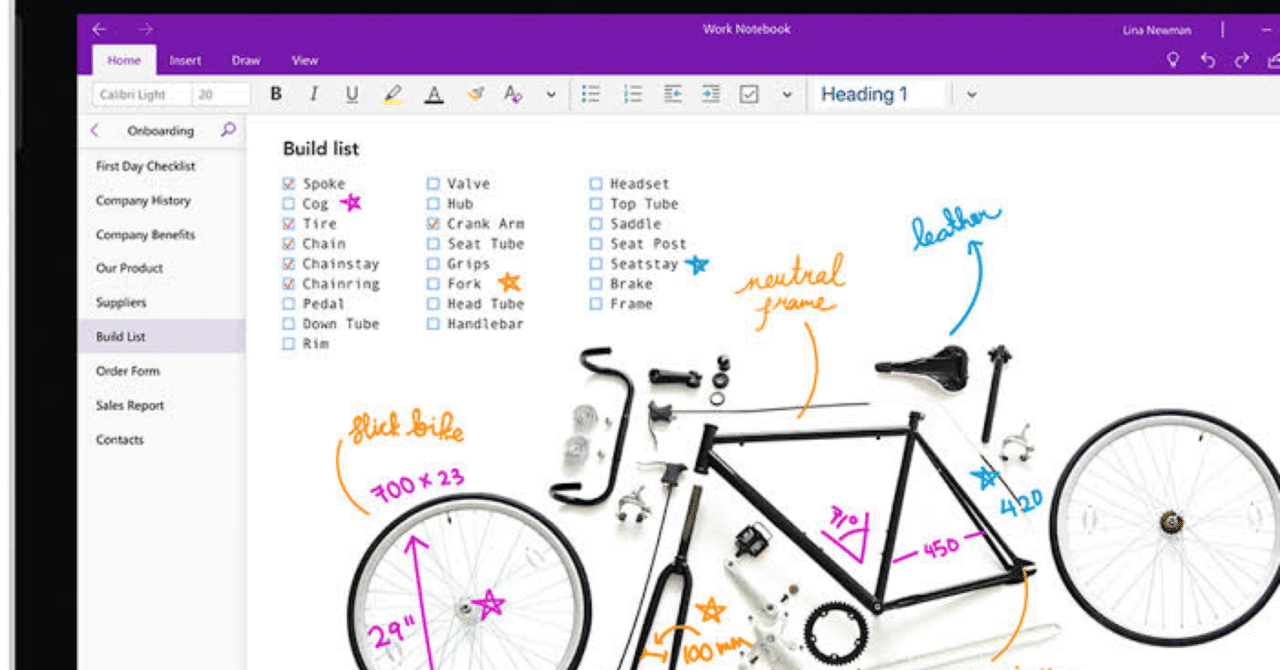Search pages with the sidebar magnifier icon
The width and height of the screenshot is (1280, 670).
228,130
